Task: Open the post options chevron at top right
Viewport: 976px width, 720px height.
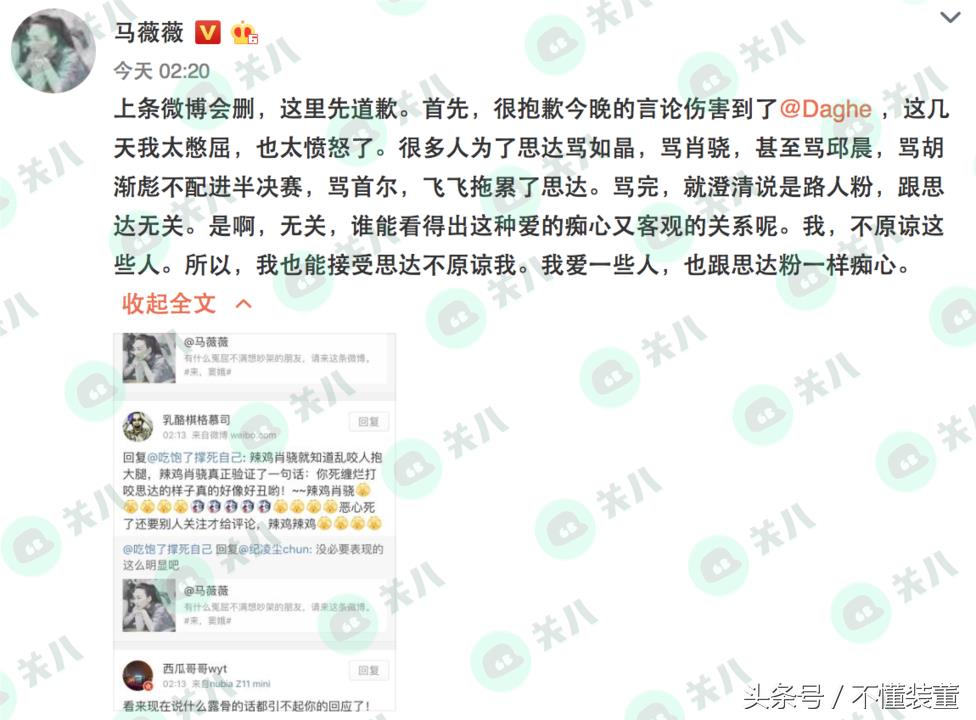Action: click(950, 17)
